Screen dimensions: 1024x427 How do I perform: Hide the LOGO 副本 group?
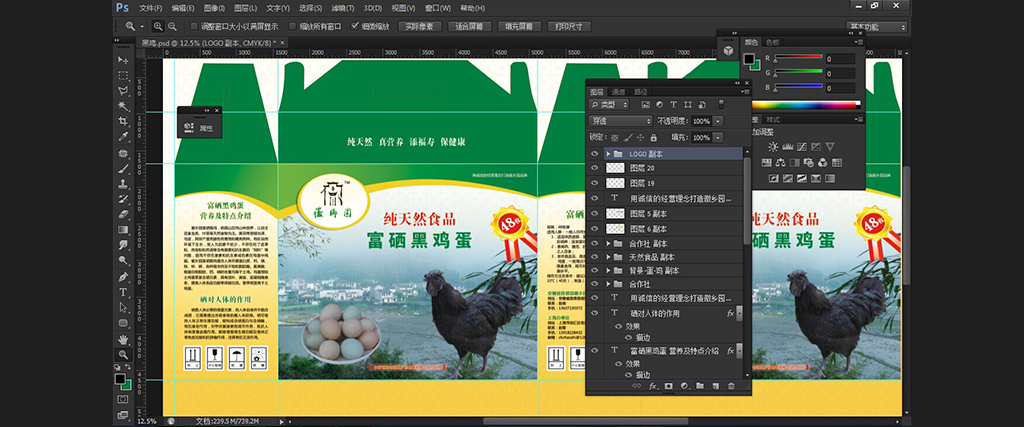point(594,154)
